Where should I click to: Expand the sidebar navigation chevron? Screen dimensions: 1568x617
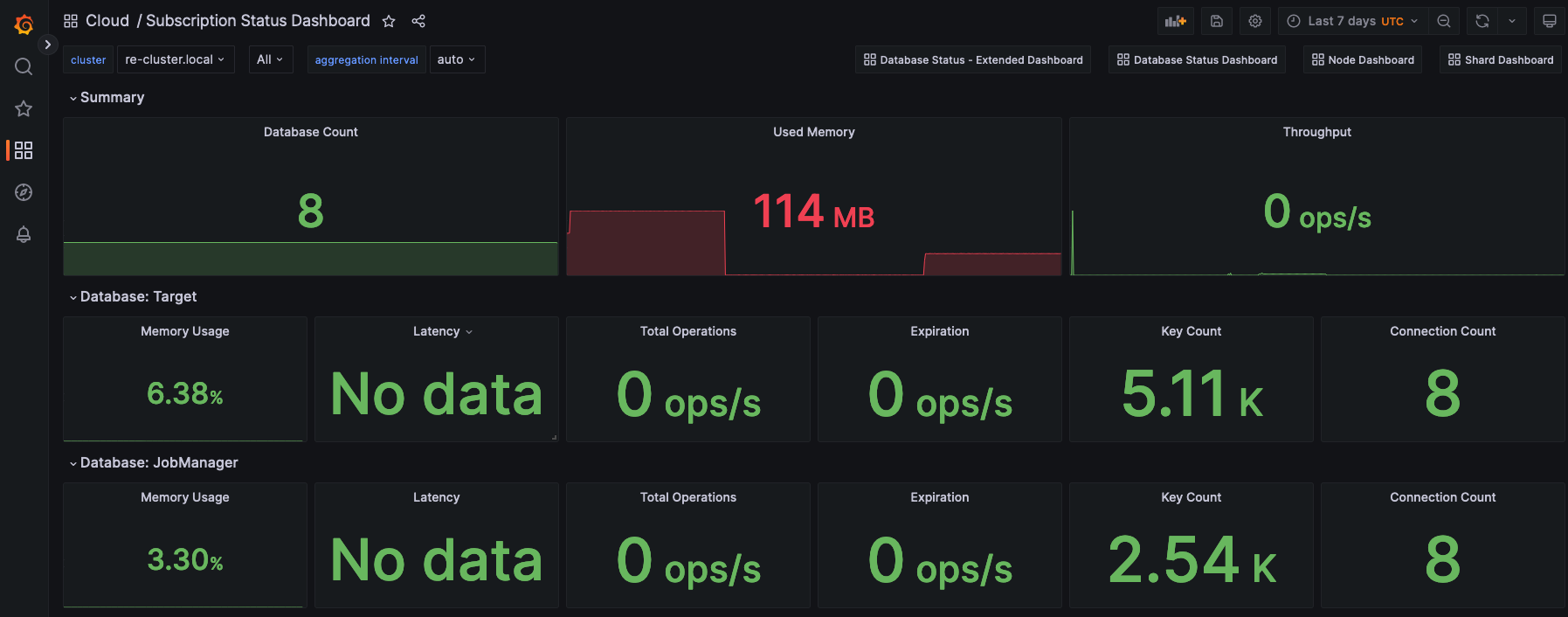point(48,44)
